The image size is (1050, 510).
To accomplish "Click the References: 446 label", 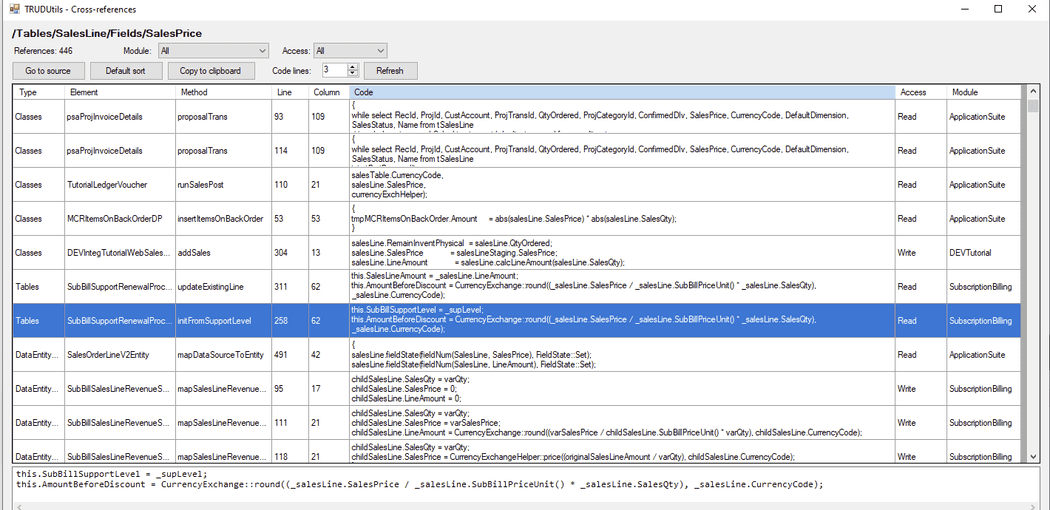I will click(x=43, y=51).
